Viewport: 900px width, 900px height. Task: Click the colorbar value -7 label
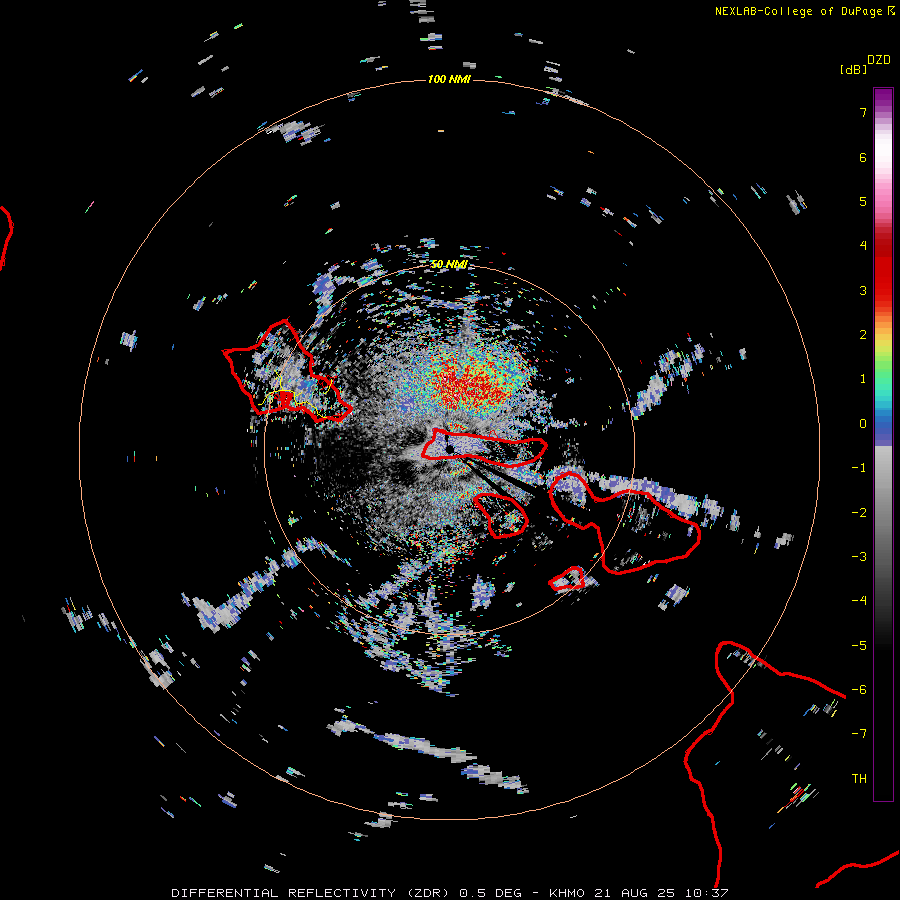coord(859,734)
